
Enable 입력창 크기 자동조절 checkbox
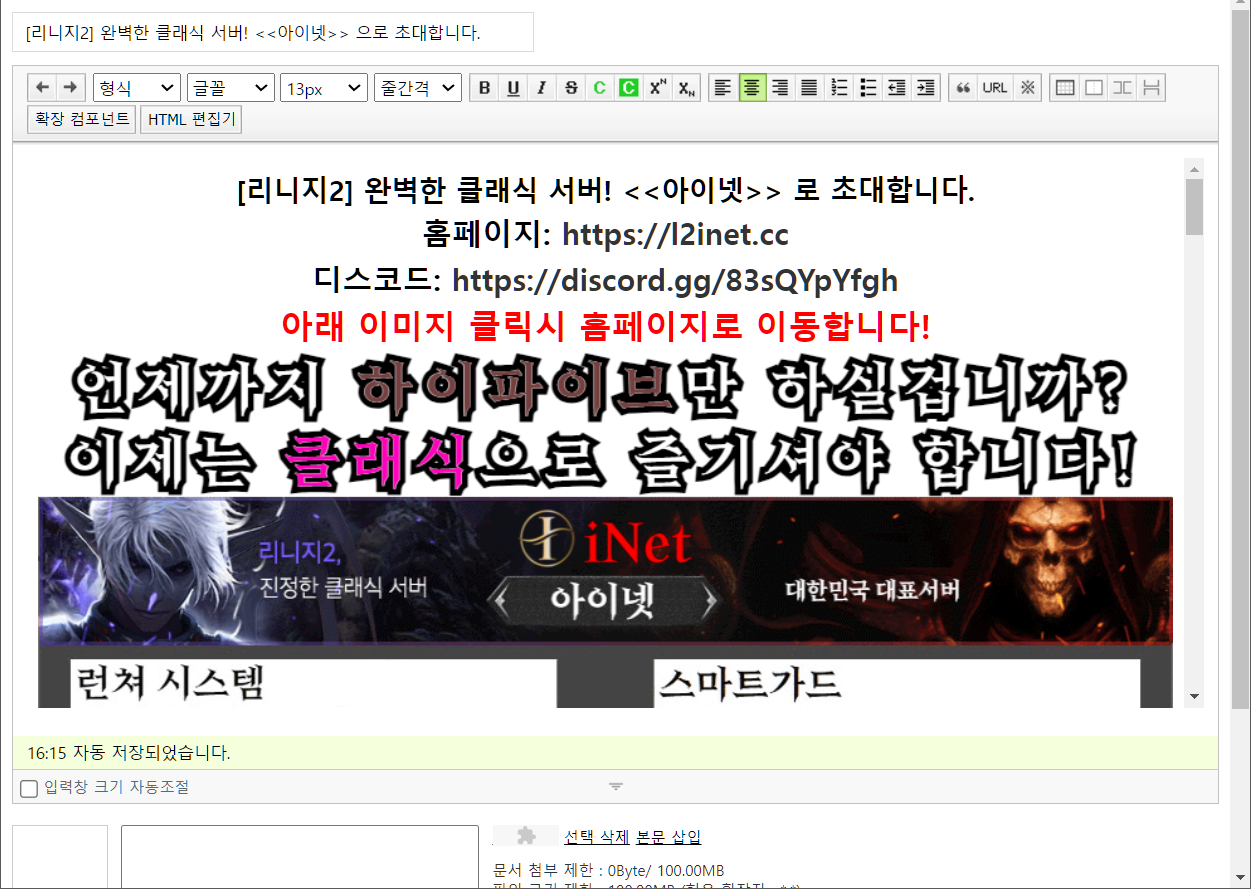(x=29, y=788)
